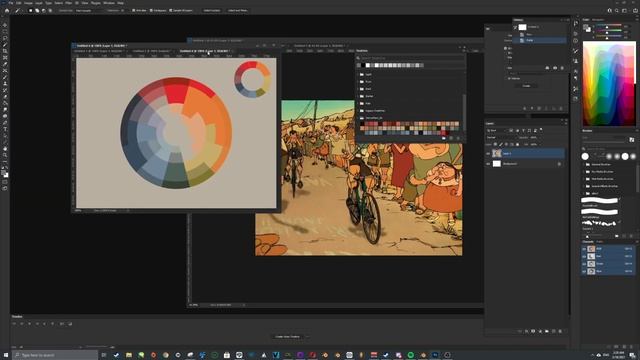This screenshot has width=640, height=360.
Task: Click the Spotify icon in the taskbar
Action: coord(411,355)
